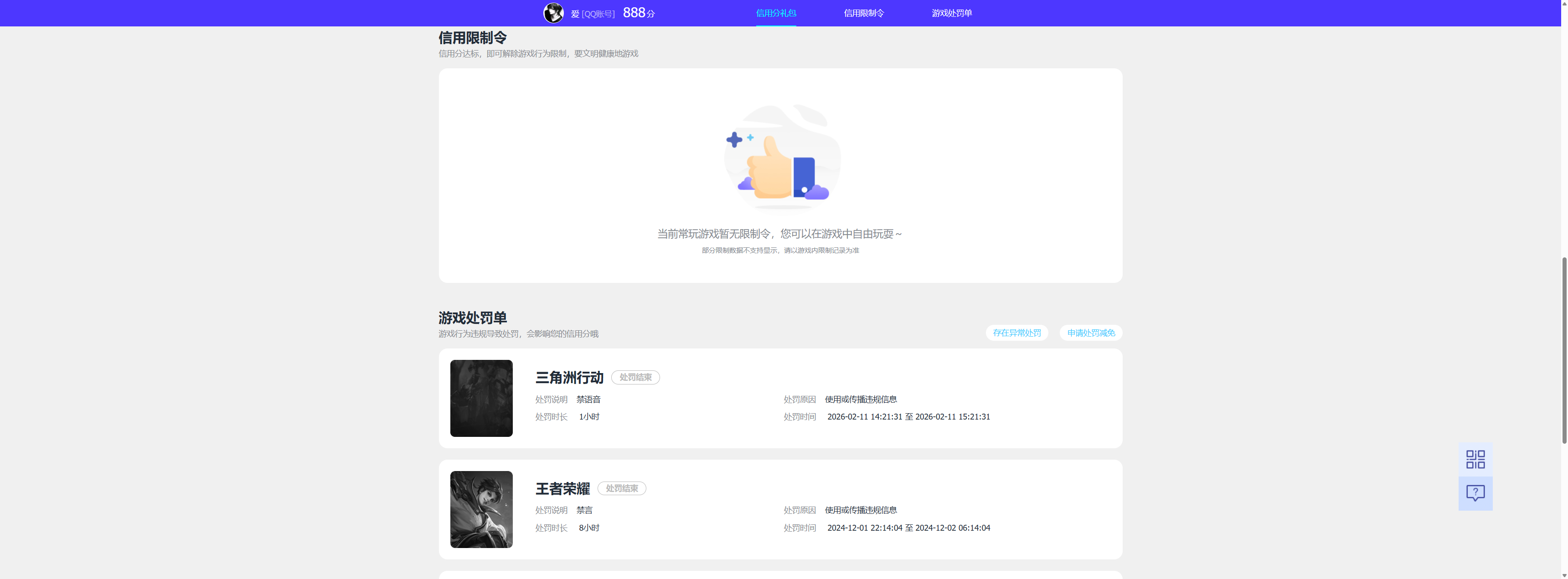This screenshot has width=1568, height=579.
Task: Click the 游戏处罚单 section heading
Action: [x=472, y=318]
